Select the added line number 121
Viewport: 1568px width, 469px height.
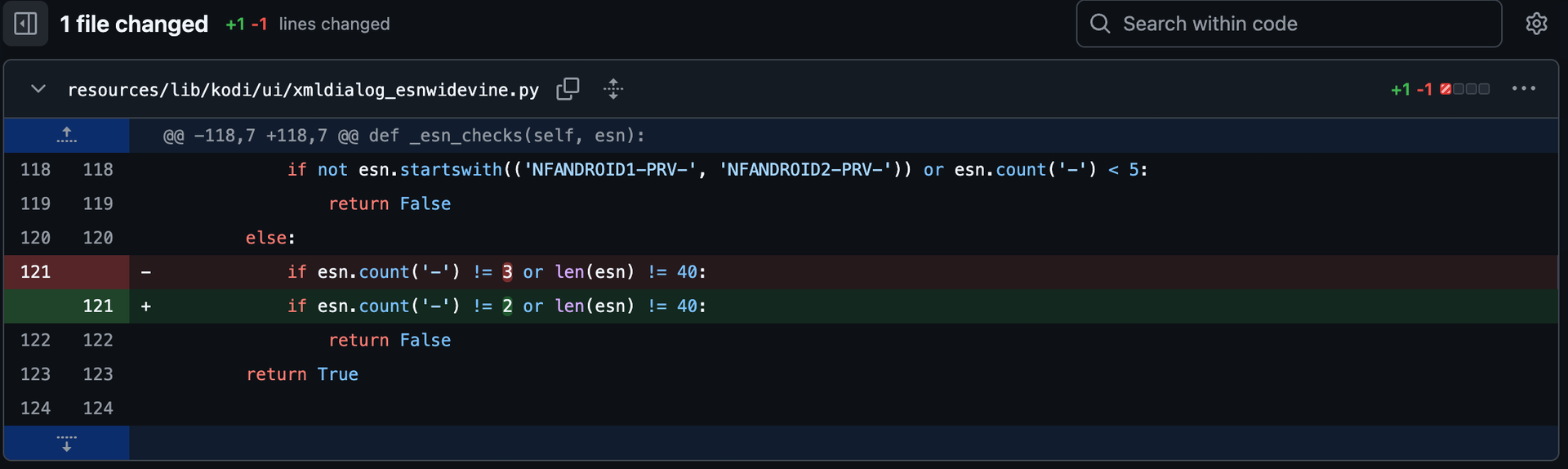[x=98, y=306]
